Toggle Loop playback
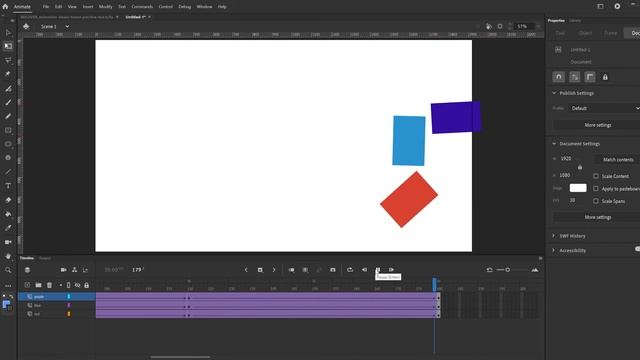The image size is (640, 360). (350, 270)
